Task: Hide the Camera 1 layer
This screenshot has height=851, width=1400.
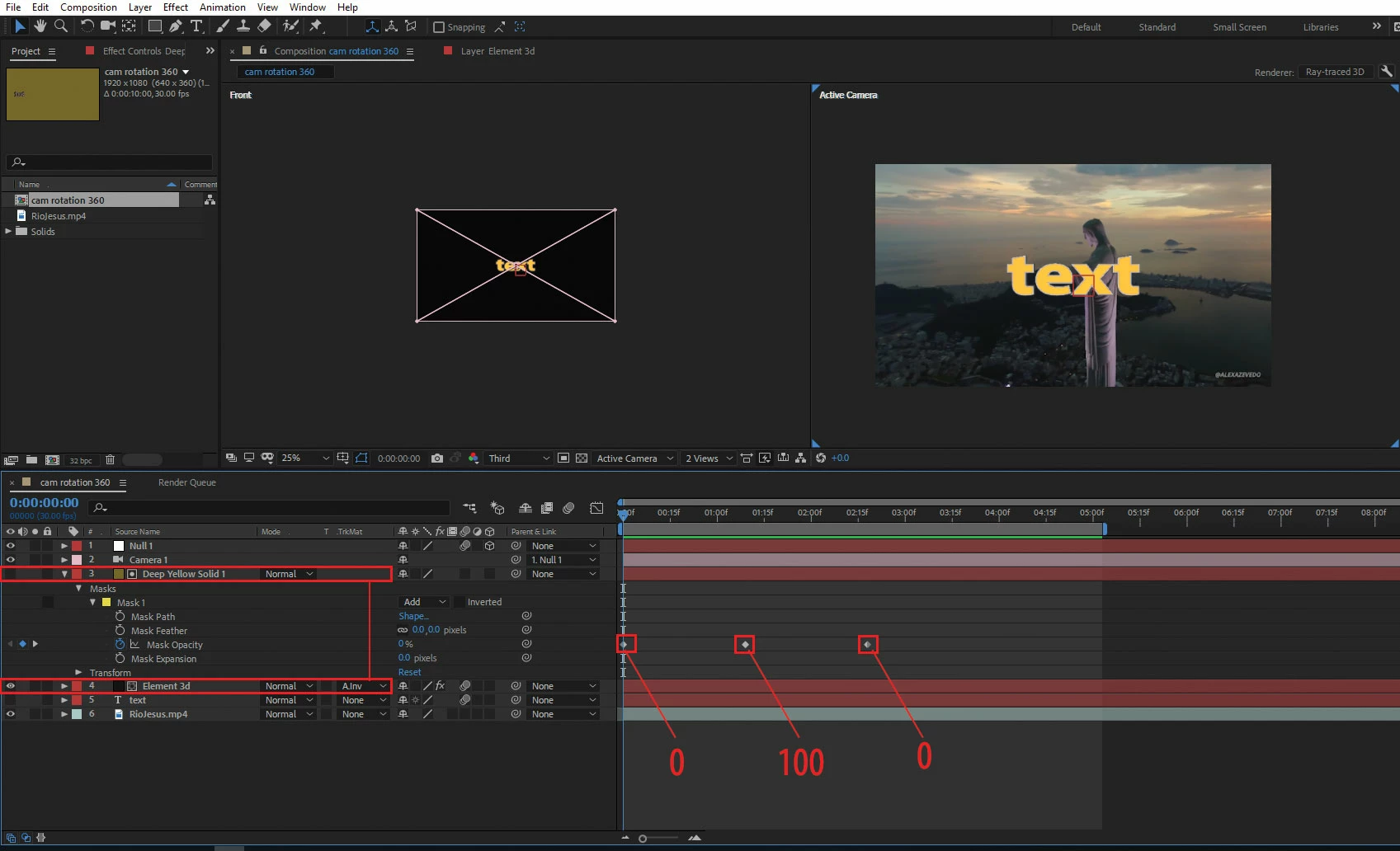Action: tap(11, 560)
